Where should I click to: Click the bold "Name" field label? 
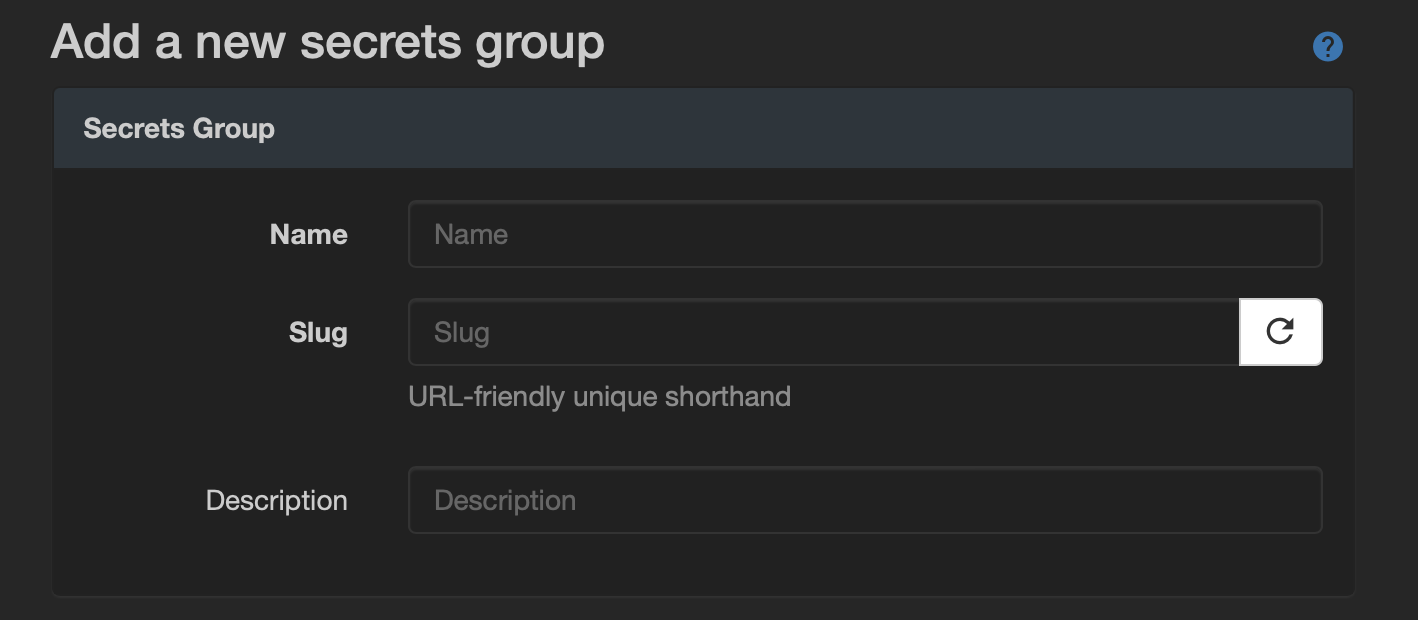click(x=308, y=234)
